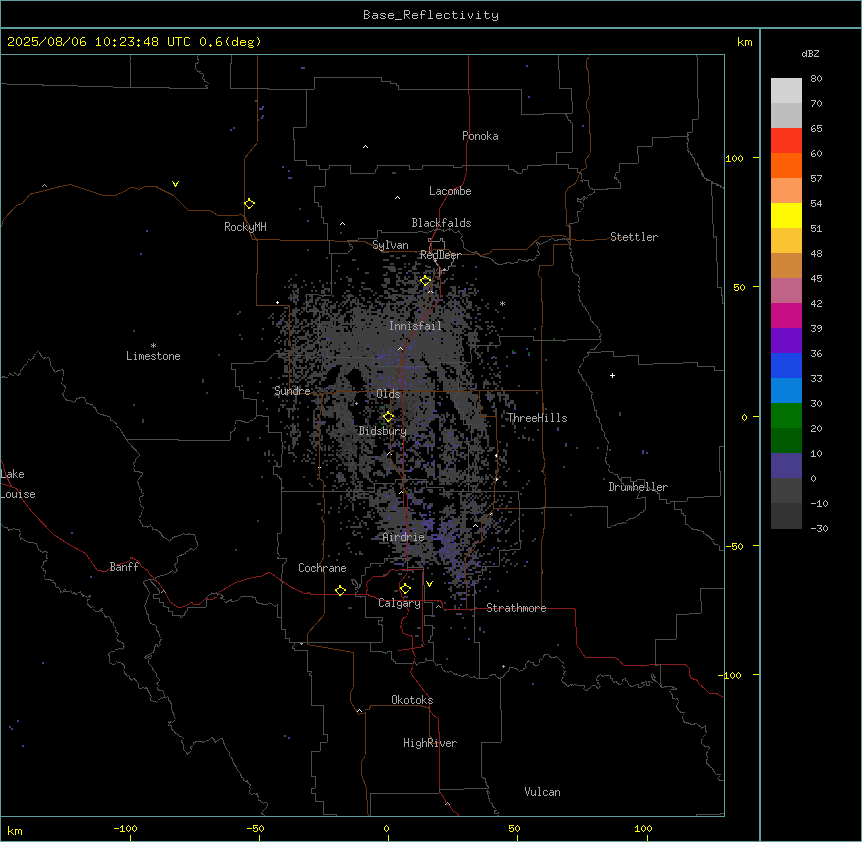862x842 pixels.
Task: Pick the blue 36 dBZ legend swatch
Action: click(786, 365)
